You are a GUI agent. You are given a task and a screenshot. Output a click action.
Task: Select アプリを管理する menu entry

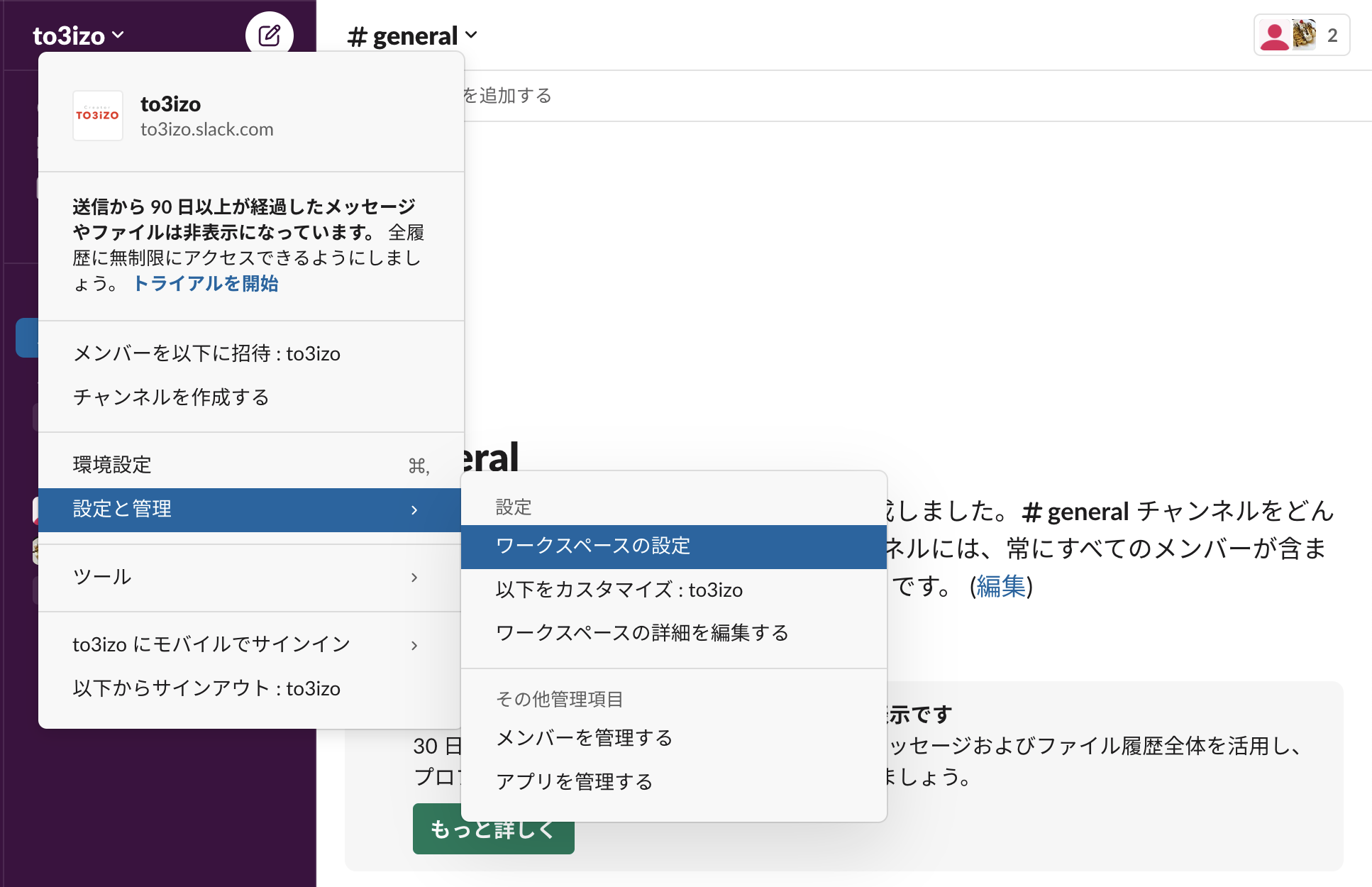click(574, 781)
